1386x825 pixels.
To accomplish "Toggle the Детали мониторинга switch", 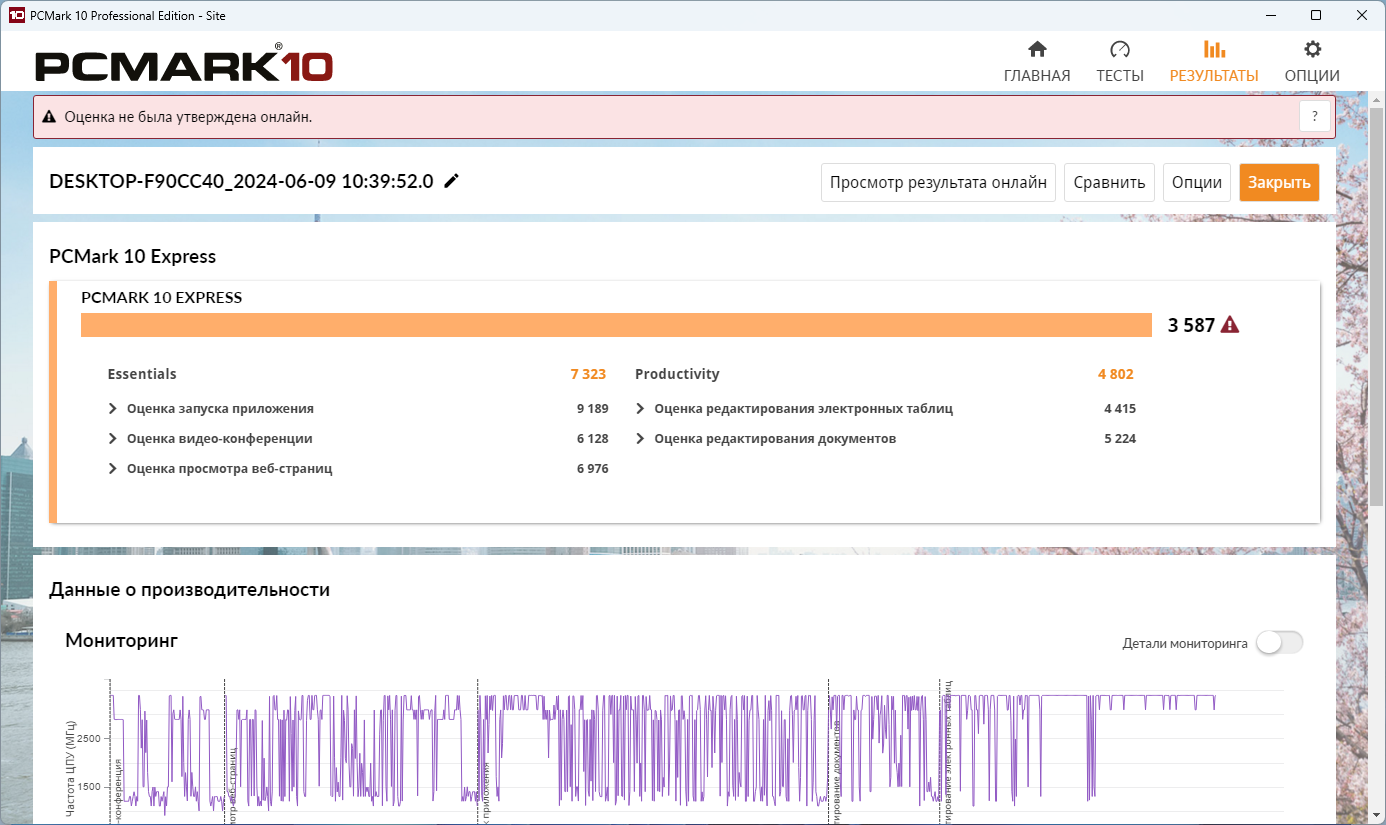I will pos(1279,643).
